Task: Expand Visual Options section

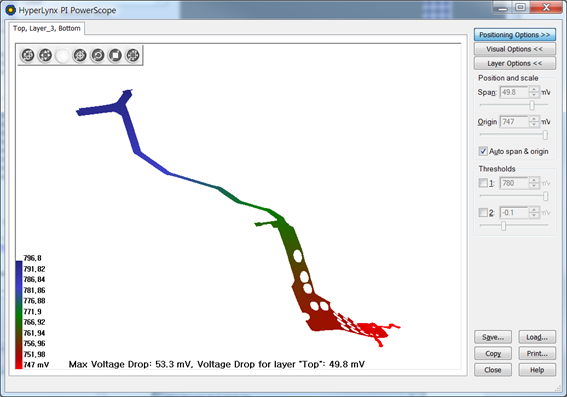Action: (515, 49)
